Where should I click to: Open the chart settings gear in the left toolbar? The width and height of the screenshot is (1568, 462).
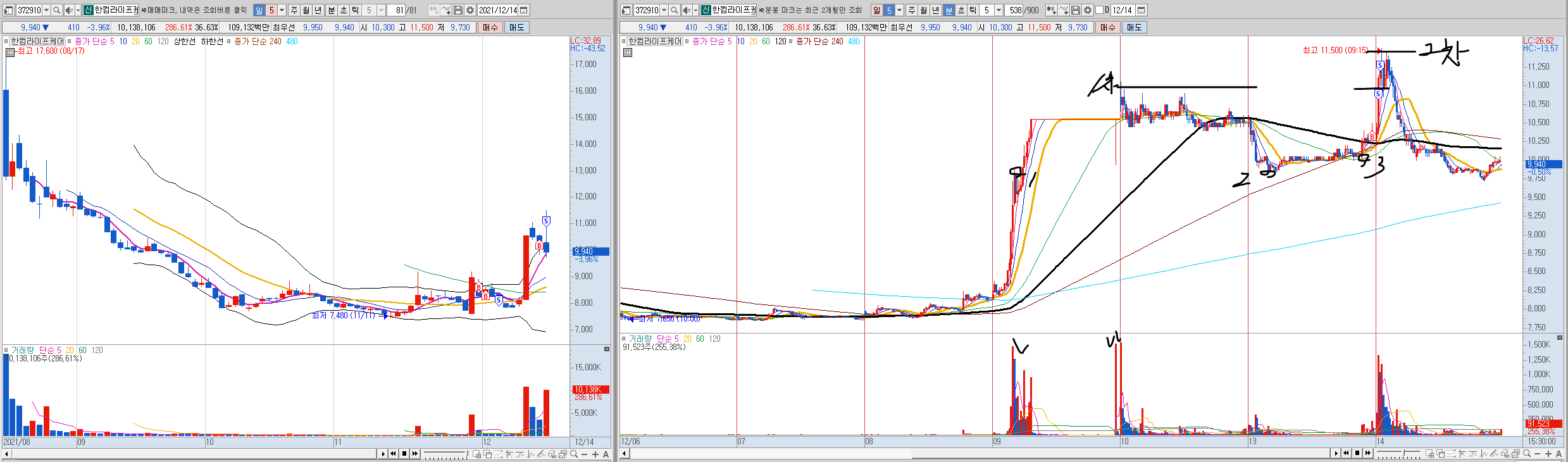pos(470,10)
